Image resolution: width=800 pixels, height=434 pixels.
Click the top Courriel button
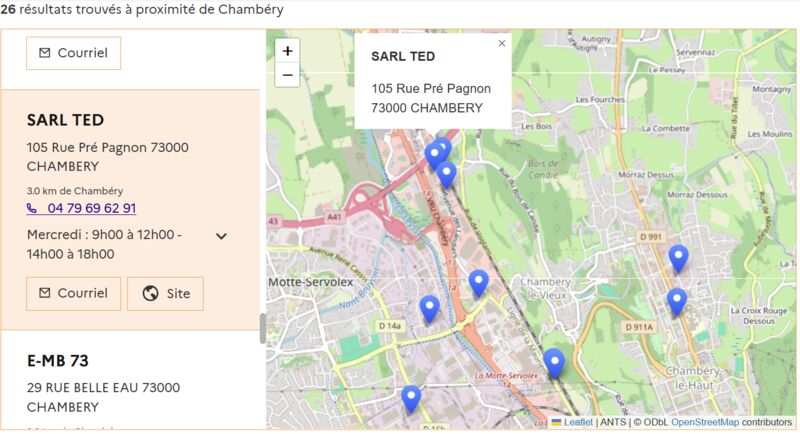click(x=73, y=53)
